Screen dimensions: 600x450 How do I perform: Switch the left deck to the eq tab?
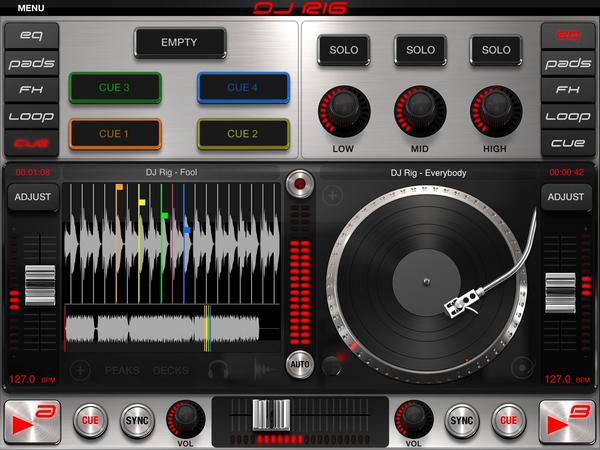click(31, 36)
